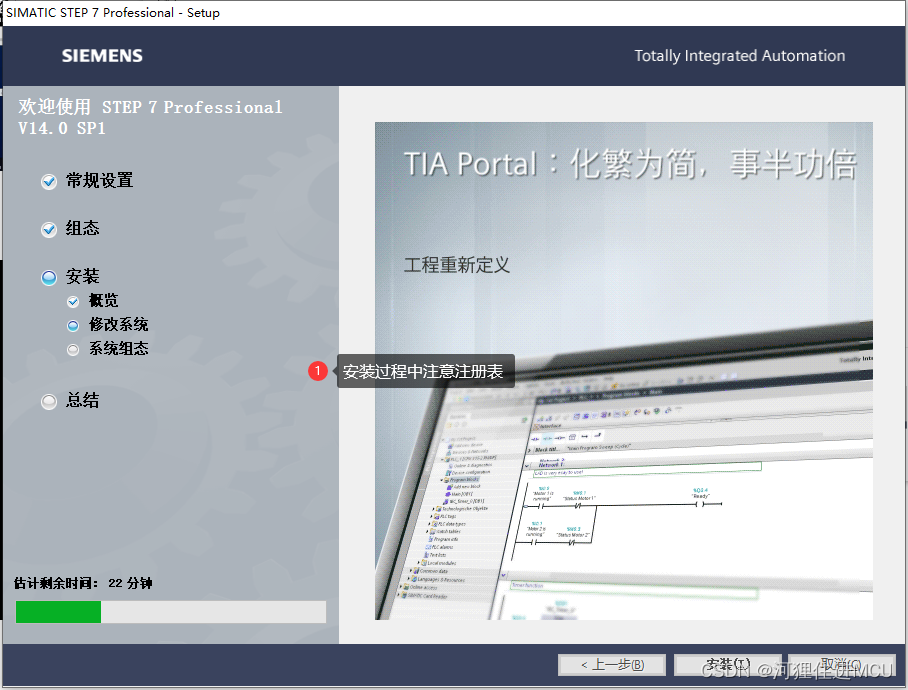908x690 pixels.
Task: Click the green installation progress bar
Action: point(171,612)
